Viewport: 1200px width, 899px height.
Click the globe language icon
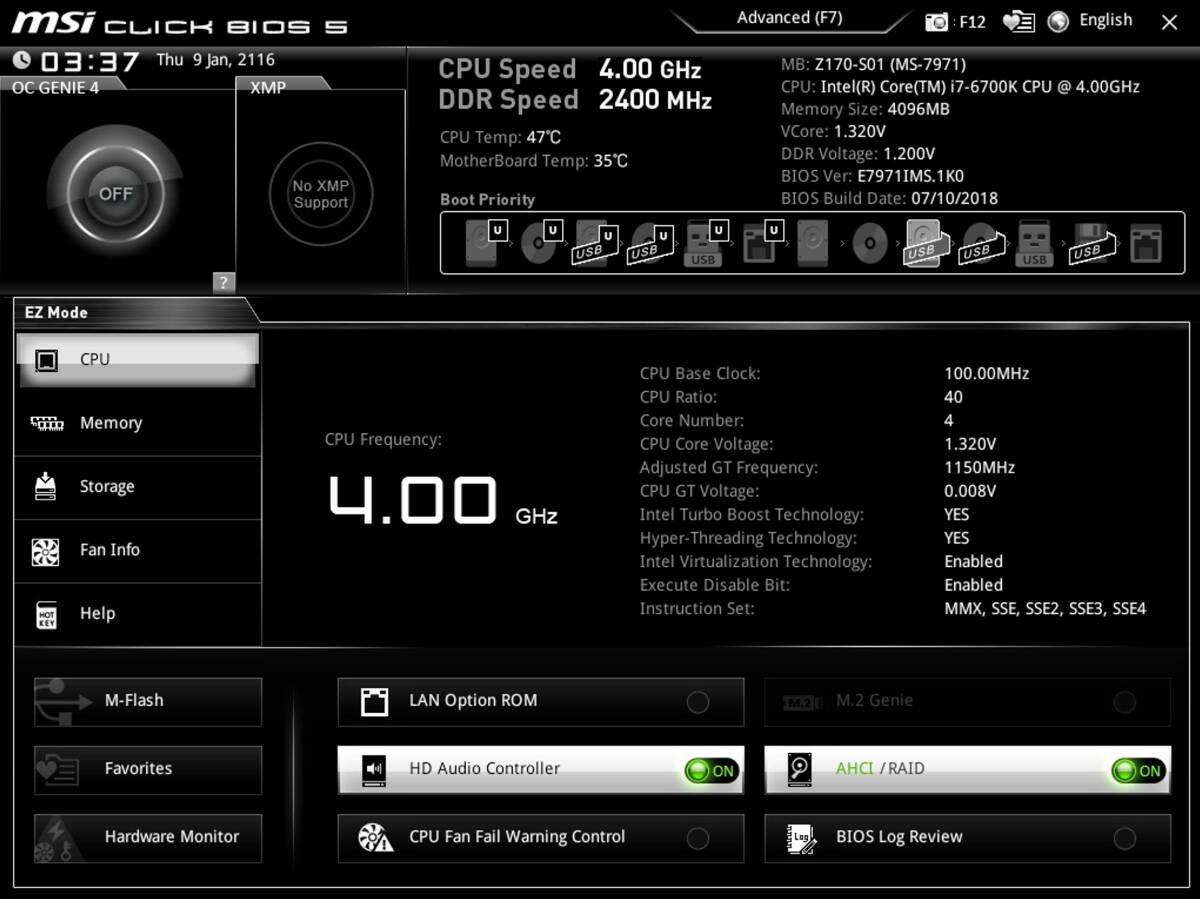[x=1059, y=21]
